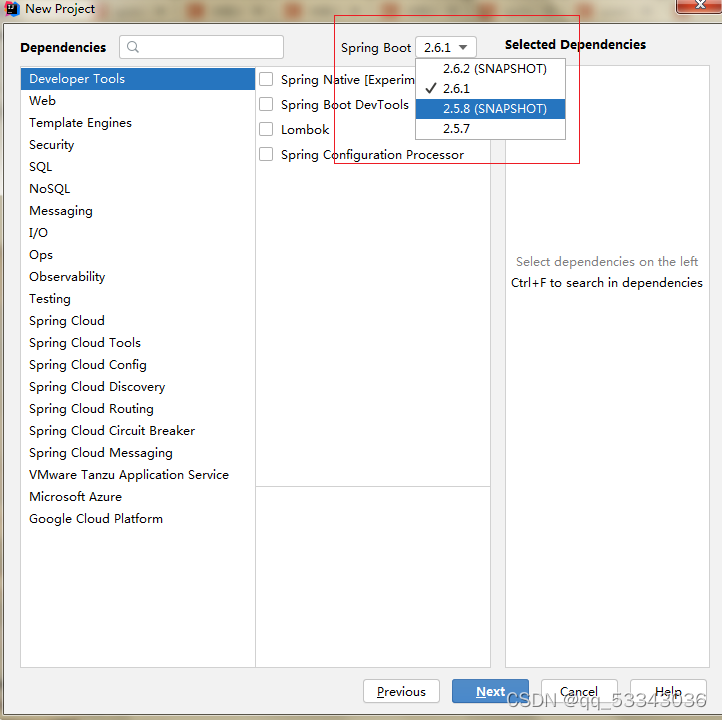
Task: Click the Next button
Action: coord(490,691)
